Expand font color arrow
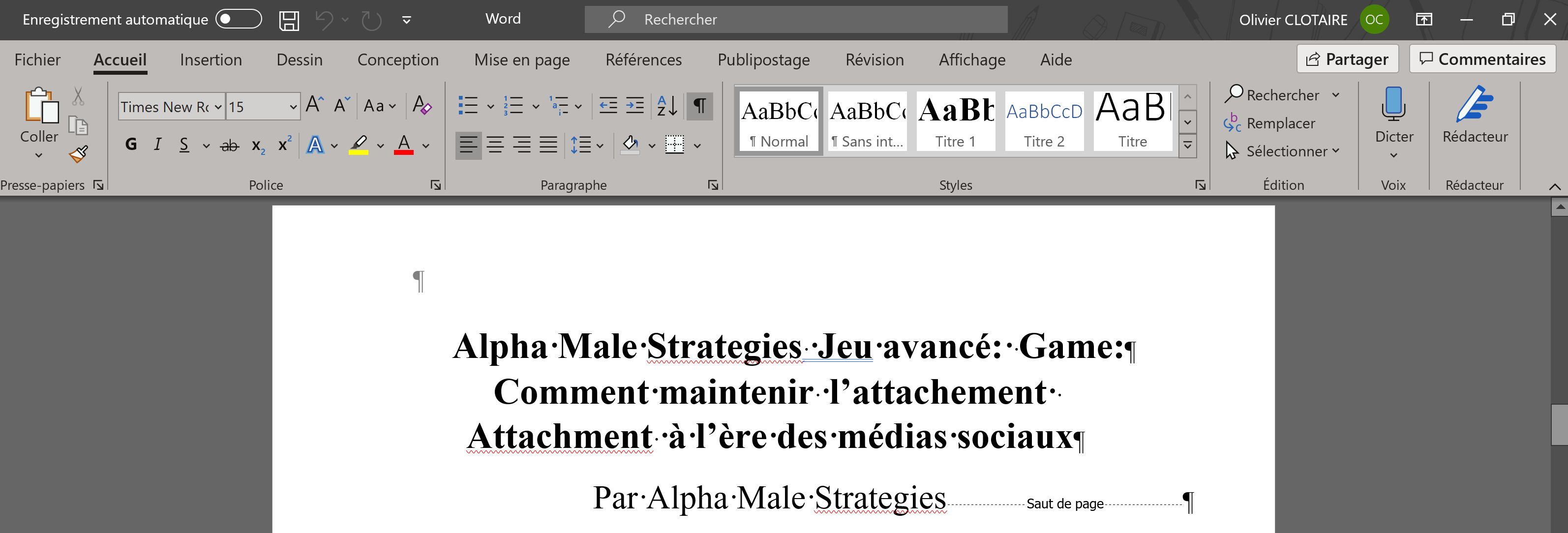This screenshot has height=533, width=1568. [x=425, y=146]
